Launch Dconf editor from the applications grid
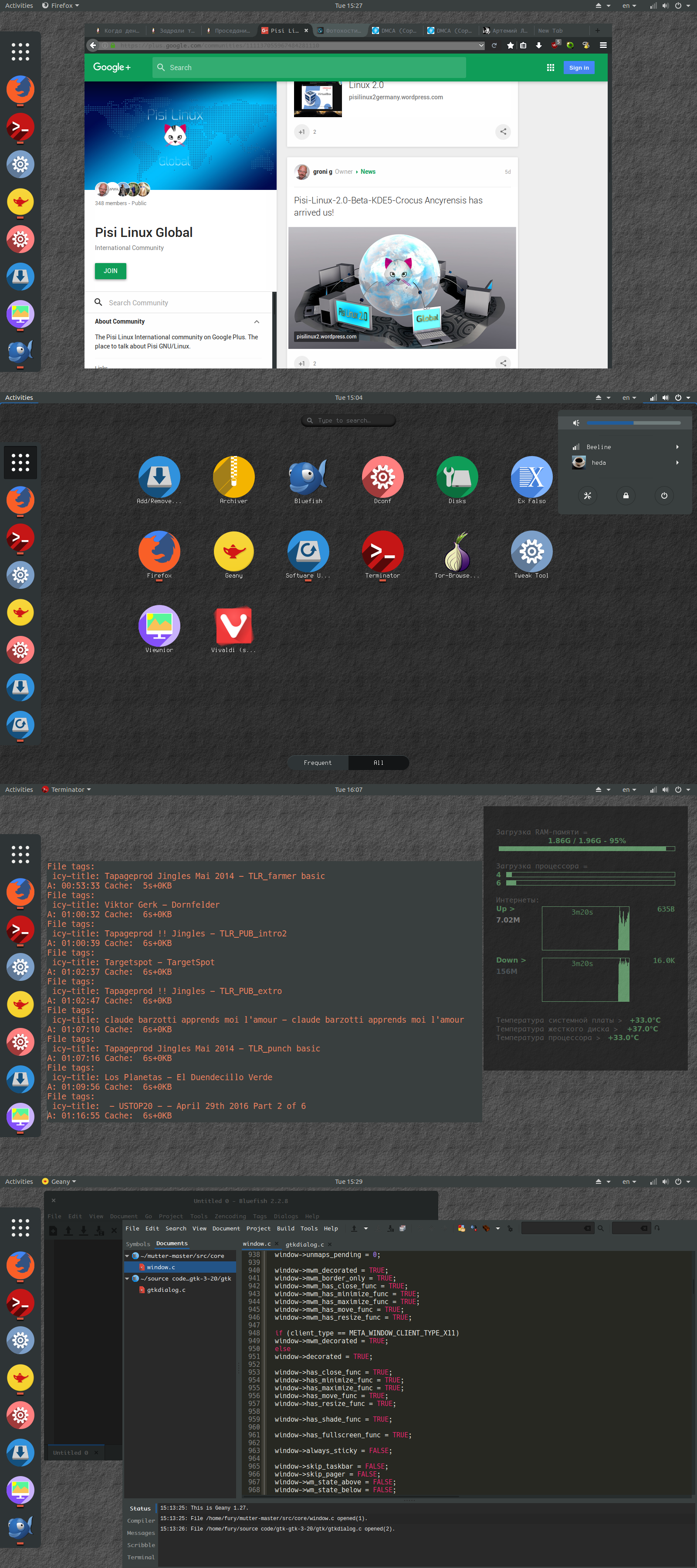Image resolution: width=697 pixels, height=1568 pixels. (x=382, y=480)
